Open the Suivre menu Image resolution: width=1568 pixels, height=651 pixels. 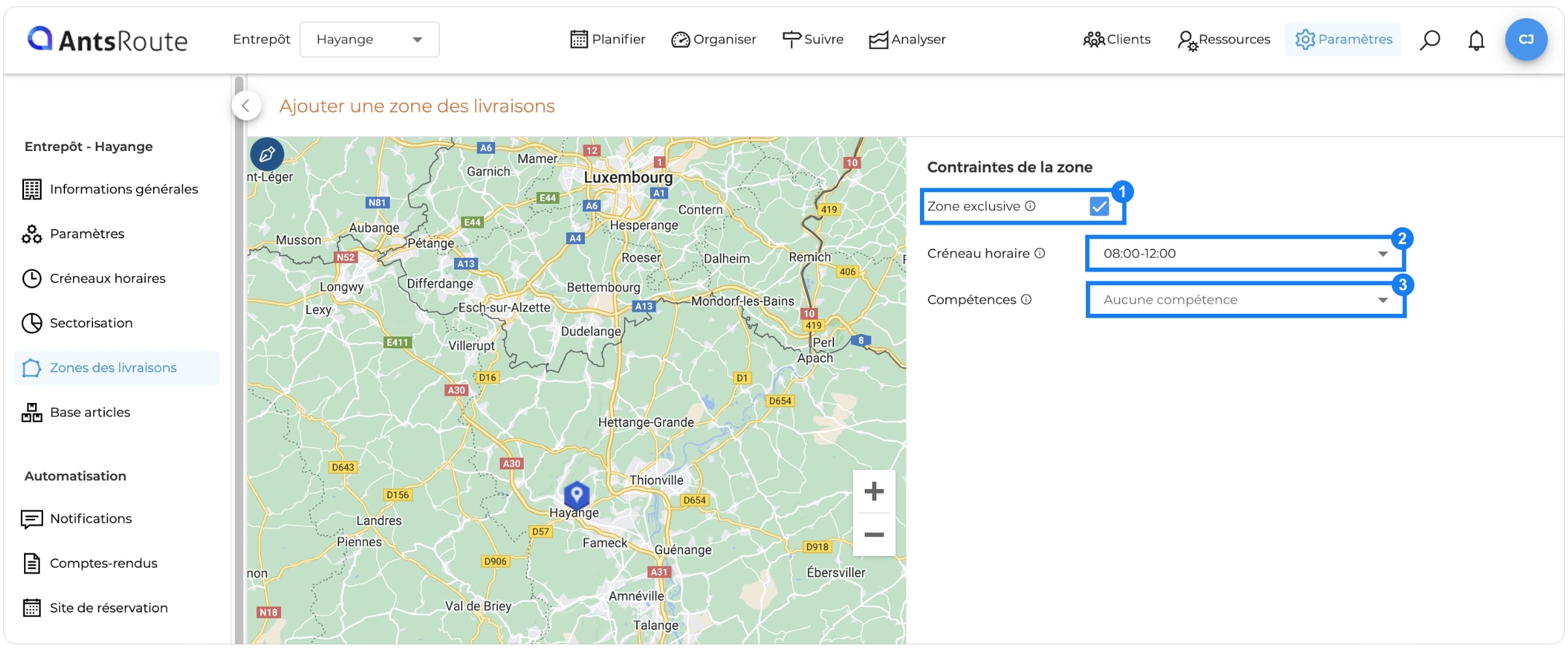[813, 40]
